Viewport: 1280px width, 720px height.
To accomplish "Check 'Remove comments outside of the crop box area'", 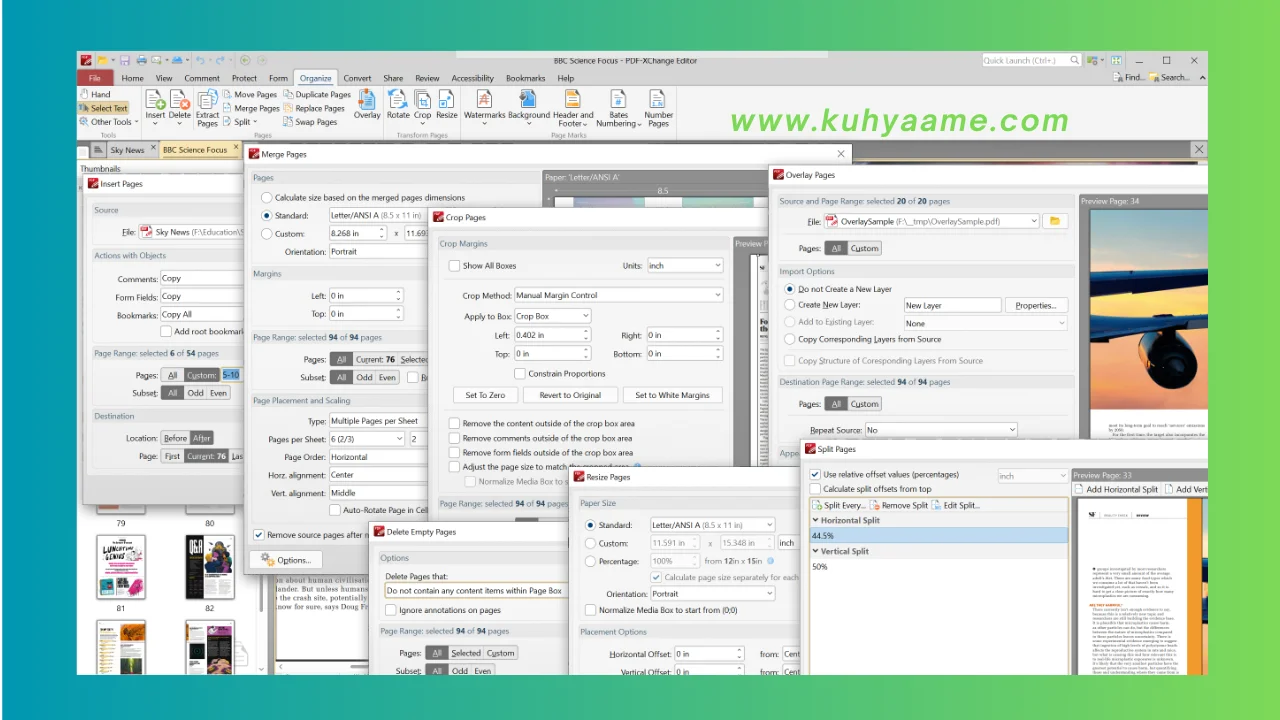I will [454, 438].
